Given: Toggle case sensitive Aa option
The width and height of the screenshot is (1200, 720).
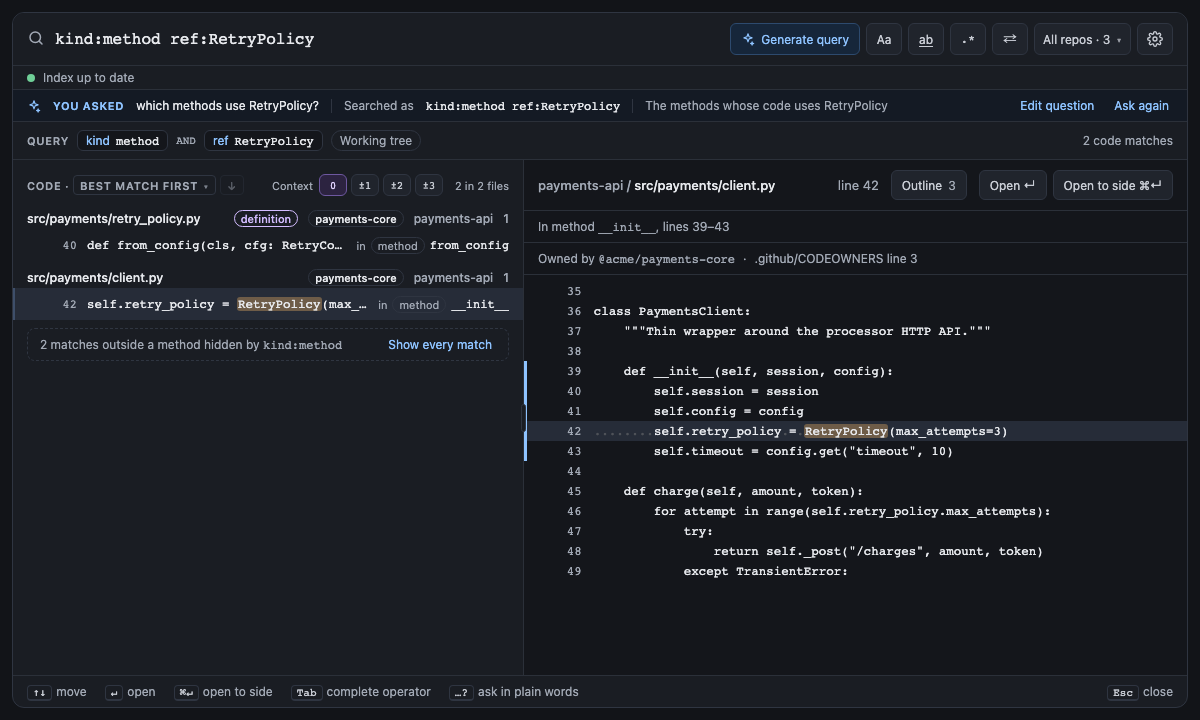Looking at the screenshot, I should coord(884,39).
